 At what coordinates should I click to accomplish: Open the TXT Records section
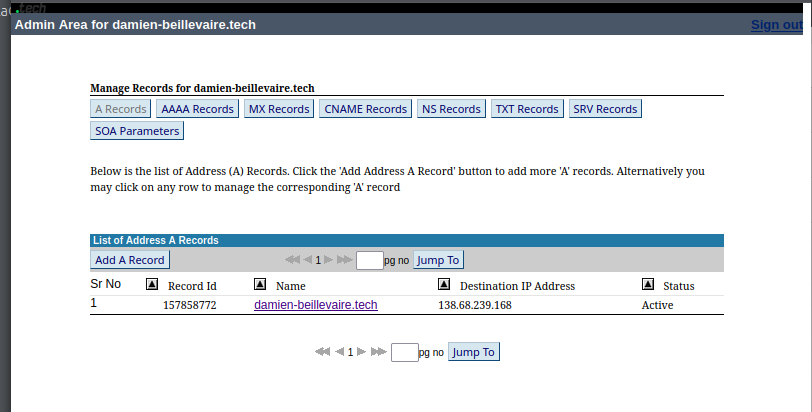(527, 109)
